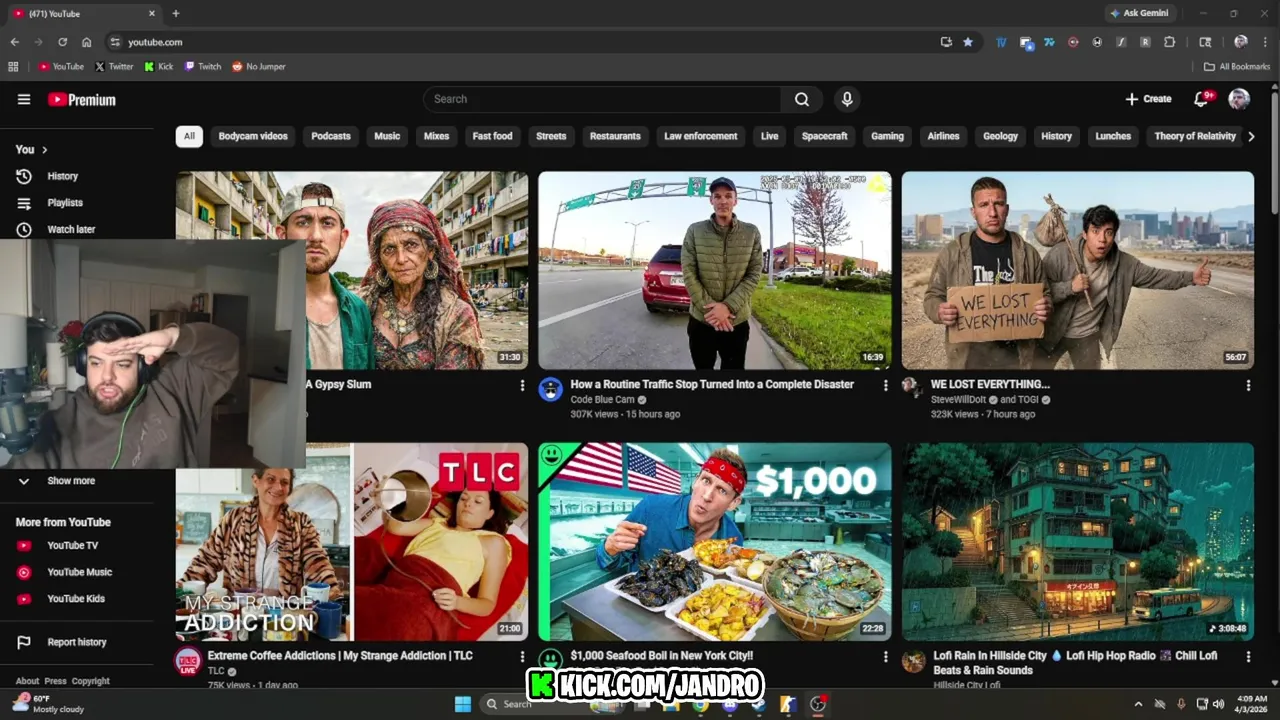The width and height of the screenshot is (1280, 720).
Task: Open YouTube Kids link
Action: point(75,599)
